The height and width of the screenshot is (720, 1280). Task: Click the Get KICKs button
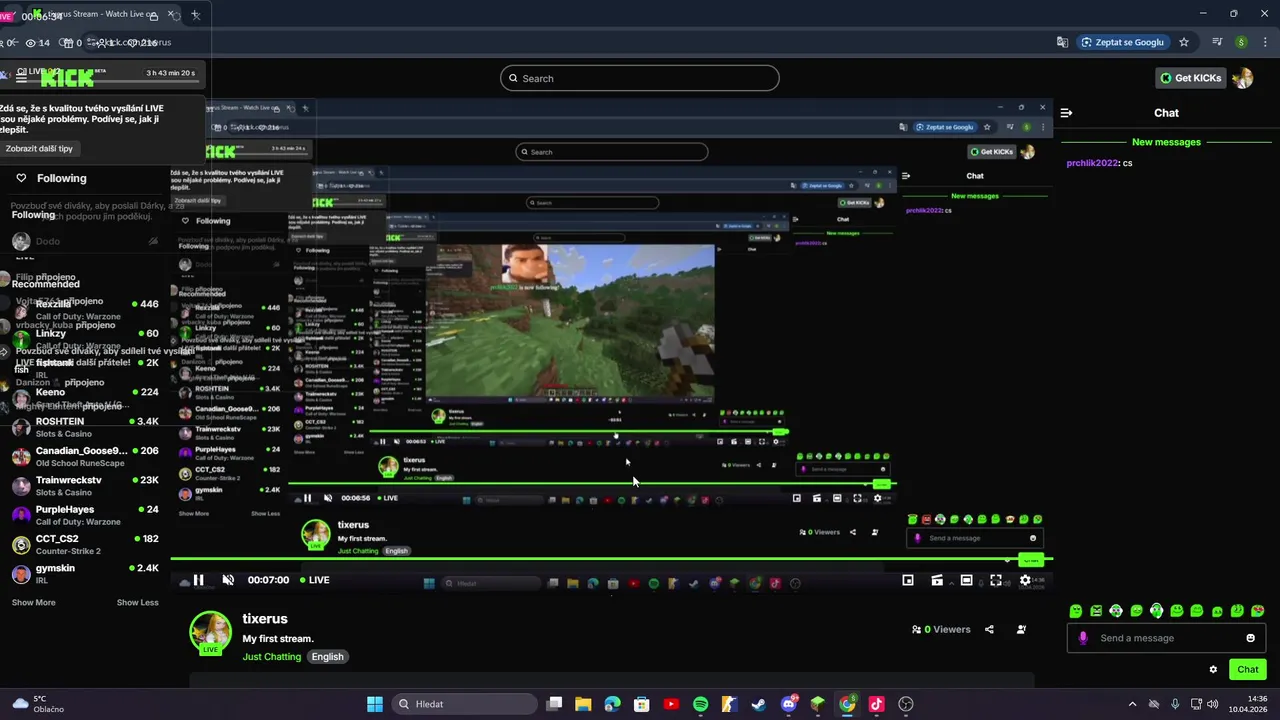(1190, 78)
